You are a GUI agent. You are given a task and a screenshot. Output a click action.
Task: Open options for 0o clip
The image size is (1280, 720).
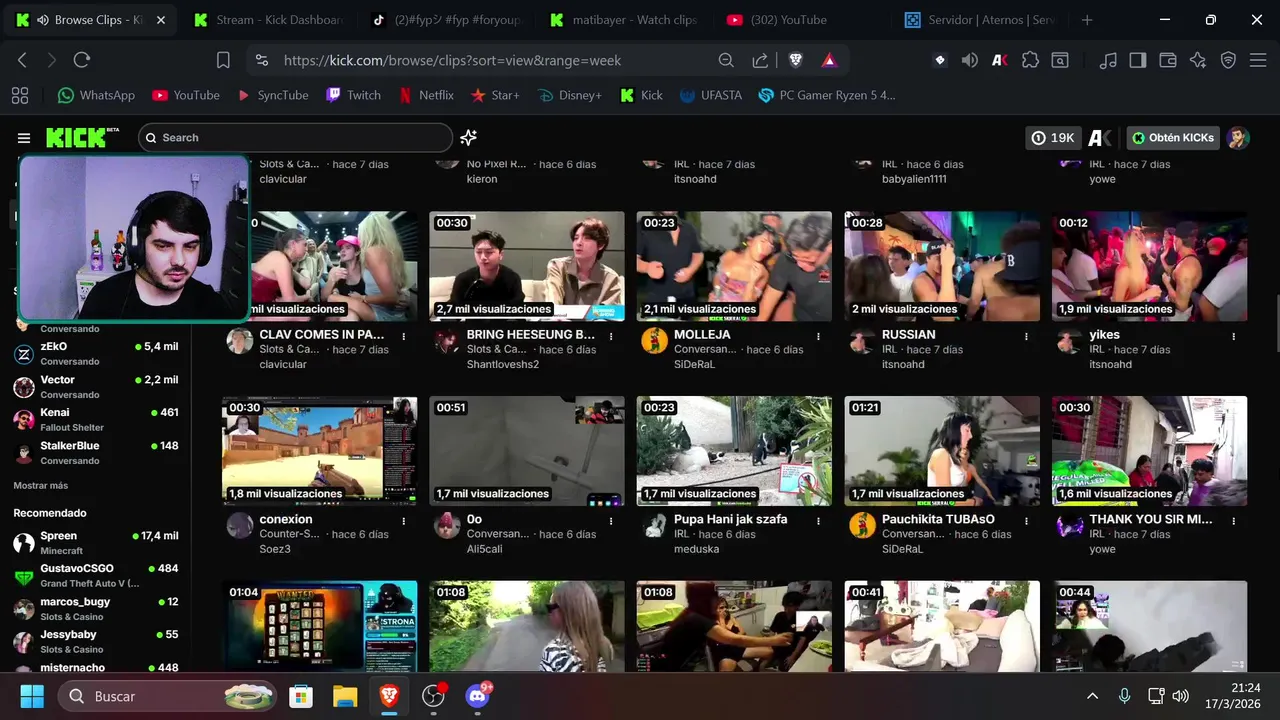click(x=611, y=521)
